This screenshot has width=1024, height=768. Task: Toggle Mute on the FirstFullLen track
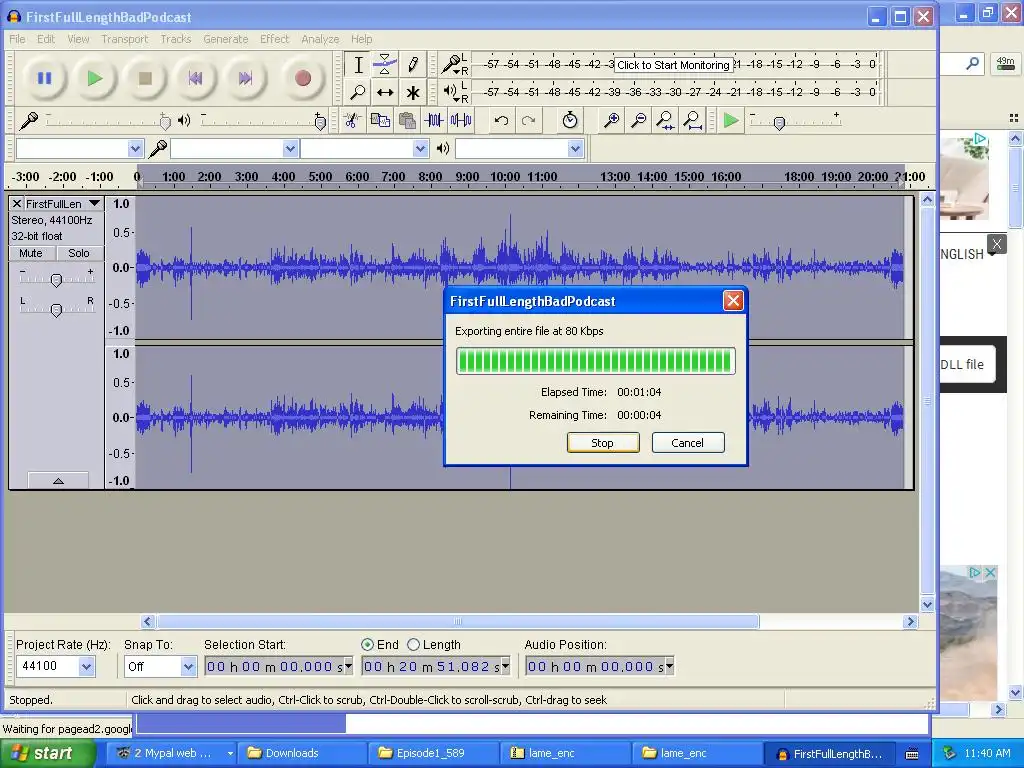[x=31, y=253]
